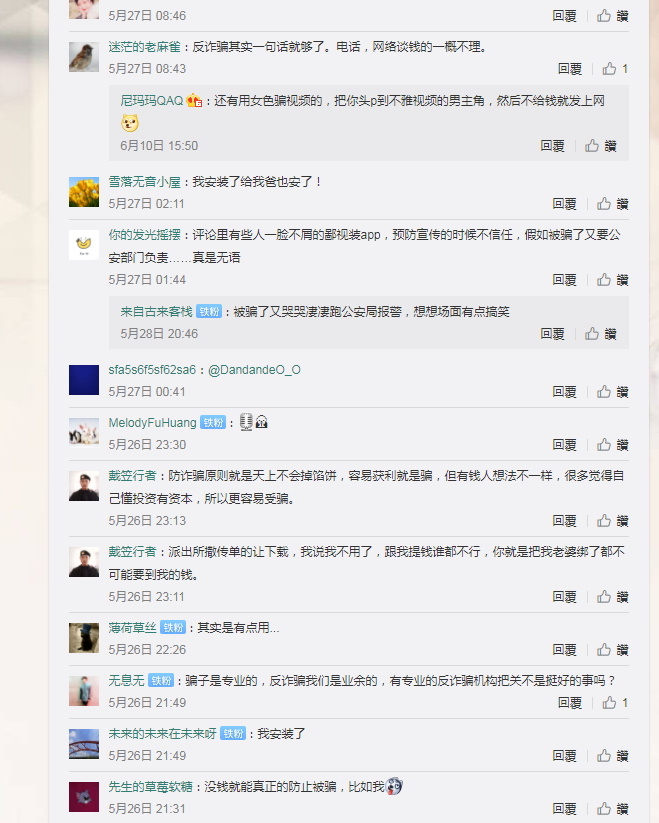Image resolution: width=659 pixels, height=823 pixels.
Task: Like the comment by 先生的草莓软糖
Action: [612, 809]
